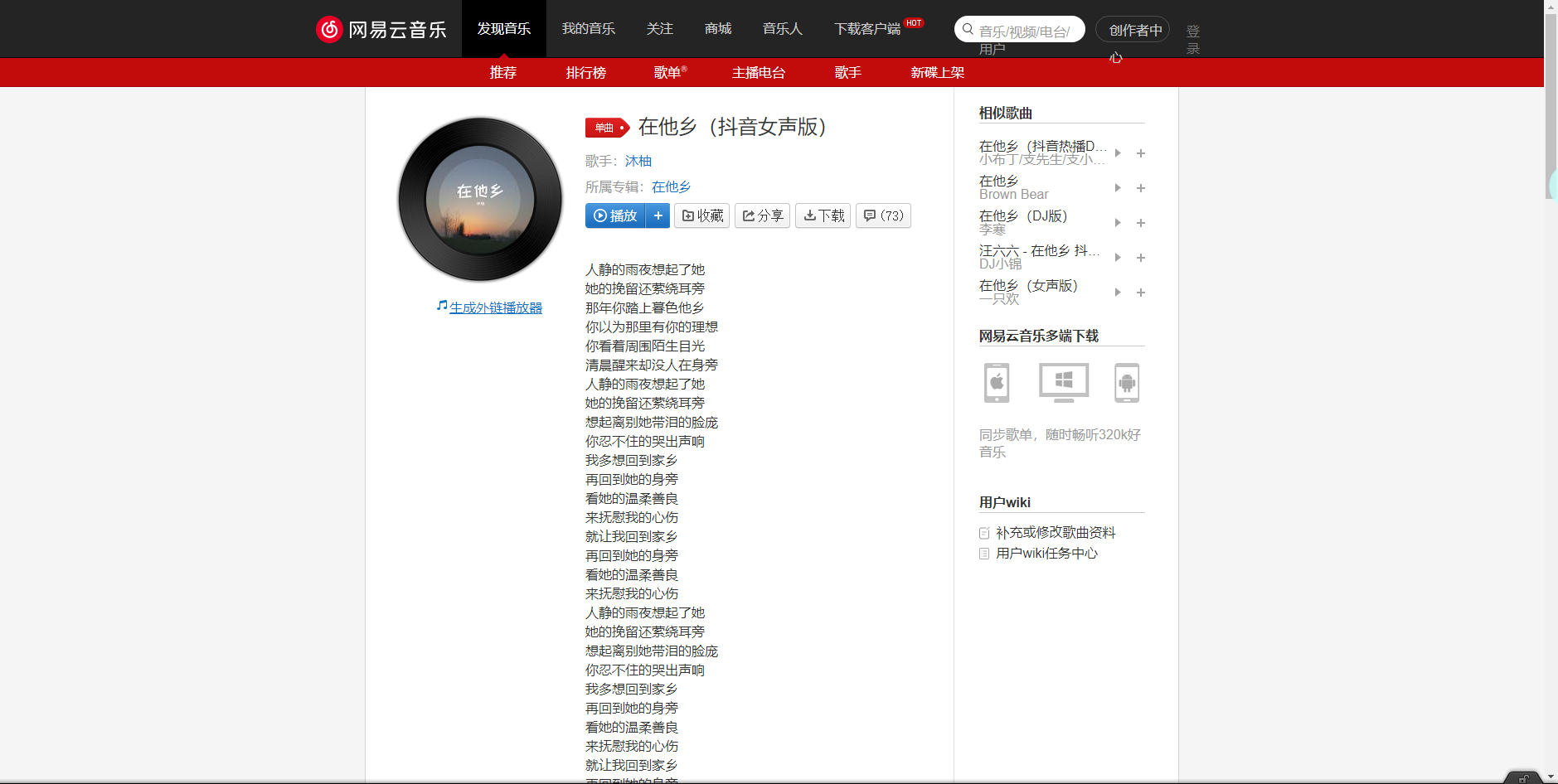Add the song to a playlist with the + icon

[x=658, y=215]
